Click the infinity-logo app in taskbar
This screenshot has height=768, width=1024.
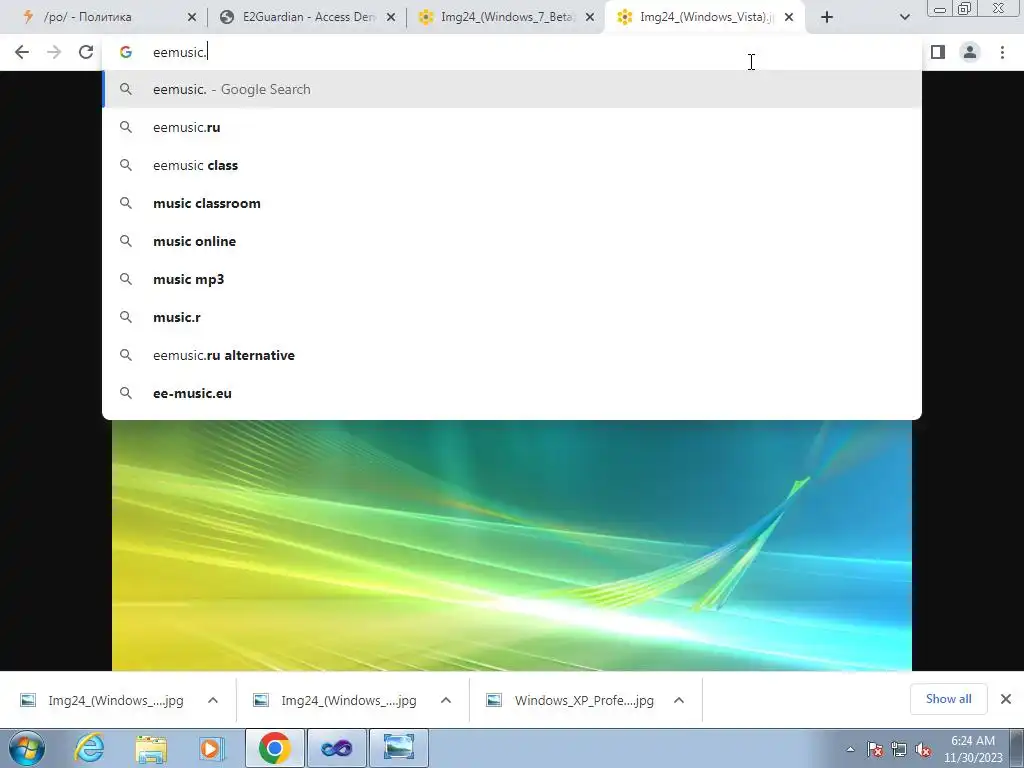[336, 748]
